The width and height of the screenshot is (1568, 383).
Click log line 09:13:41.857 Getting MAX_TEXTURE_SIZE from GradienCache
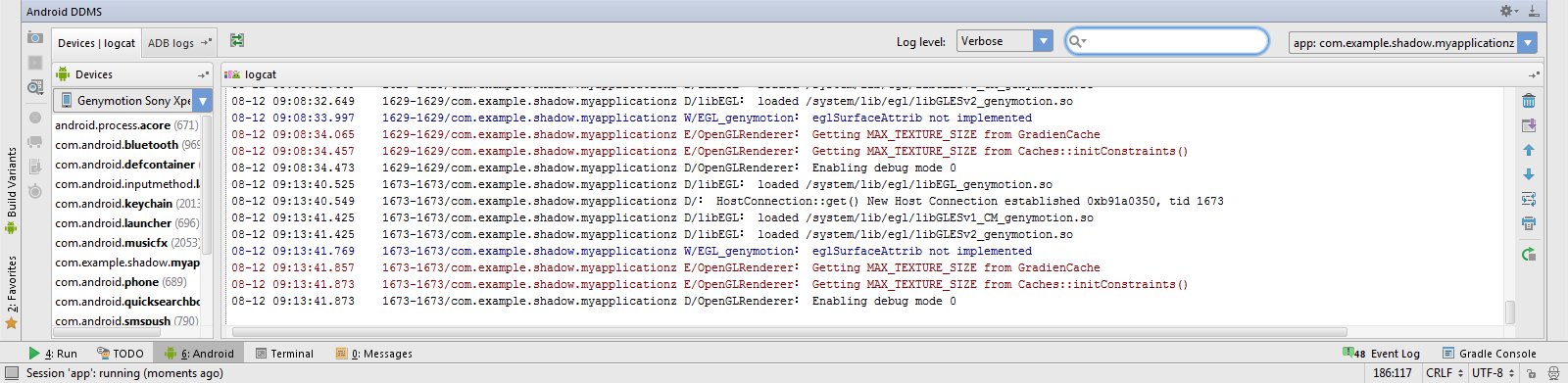click(665, 267)
